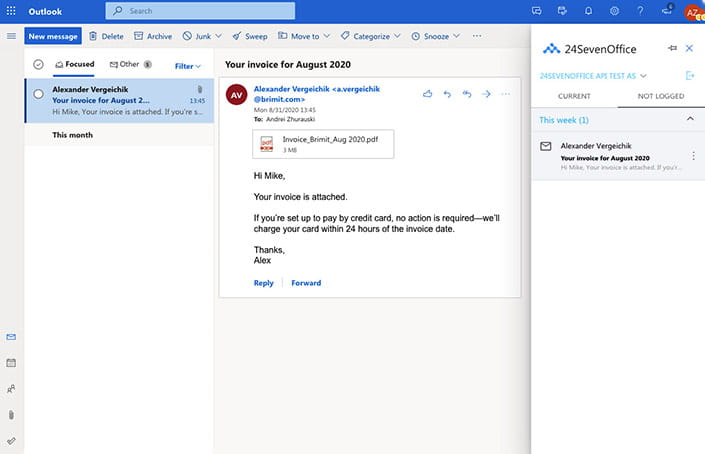The height and width of the screenshot is (454, 705).
Task: Open email 'Your invoice for August 2...'
Action: (x=120, y=100)
